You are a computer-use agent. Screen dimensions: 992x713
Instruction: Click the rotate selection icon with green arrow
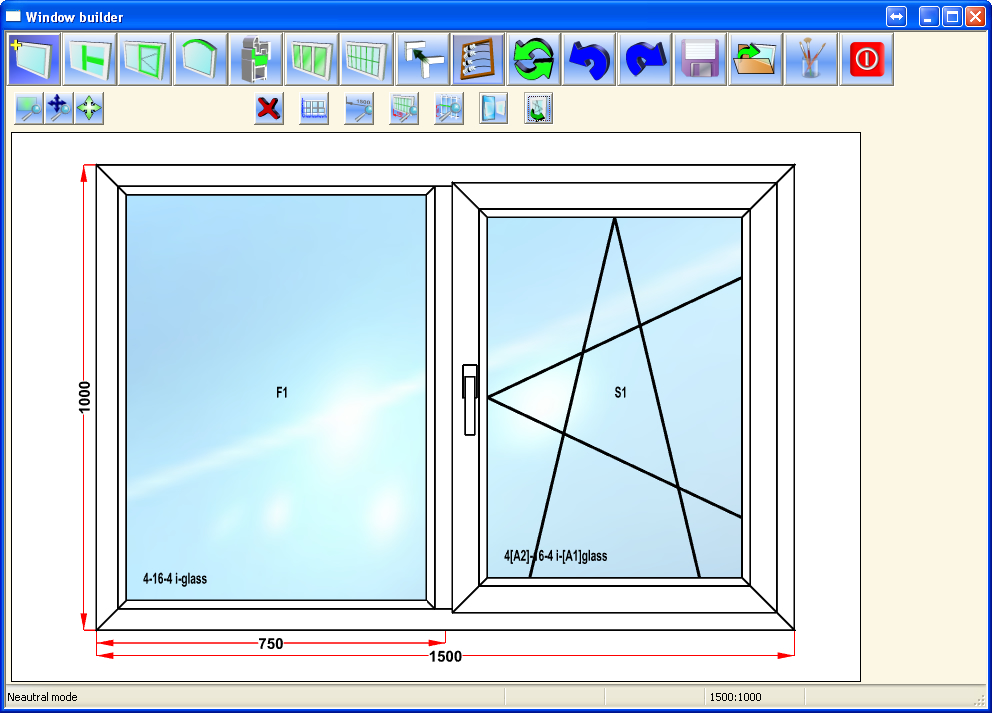tap(538, 108)
